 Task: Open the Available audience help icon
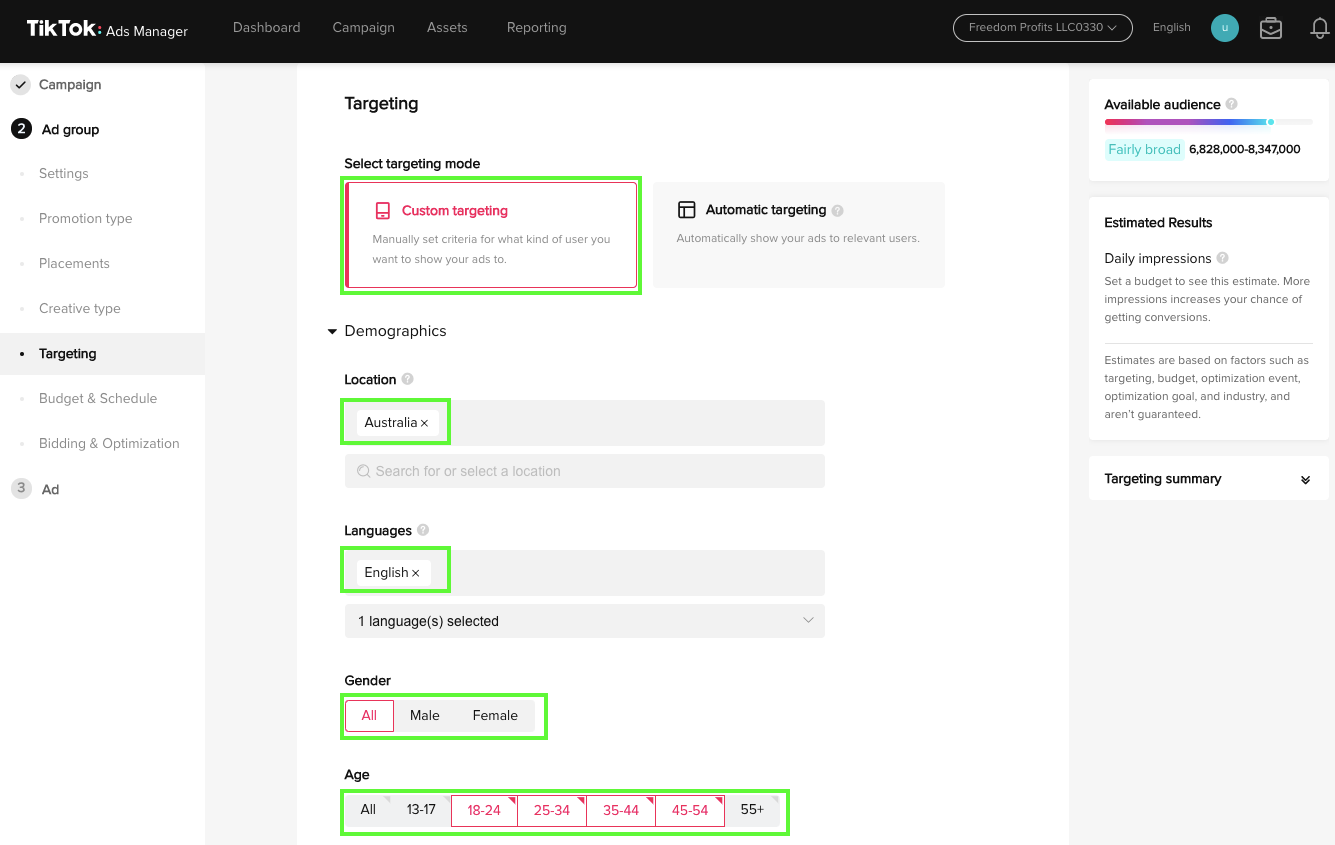[x=1232, y=104]
